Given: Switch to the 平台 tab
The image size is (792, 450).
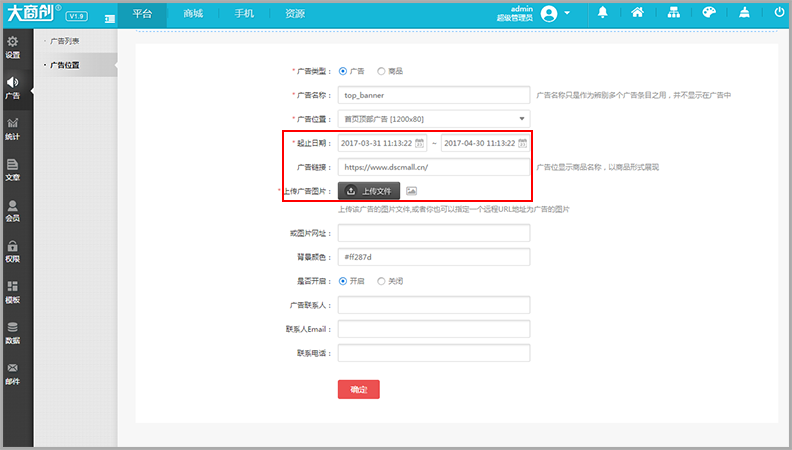Looking at the screenshot, I should (142, 14).
